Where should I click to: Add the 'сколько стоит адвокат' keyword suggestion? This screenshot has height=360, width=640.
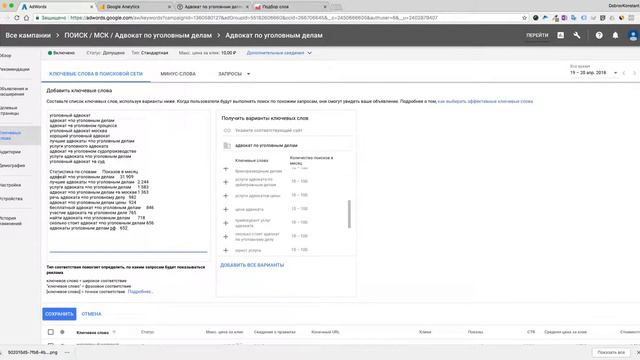(226, 237)
